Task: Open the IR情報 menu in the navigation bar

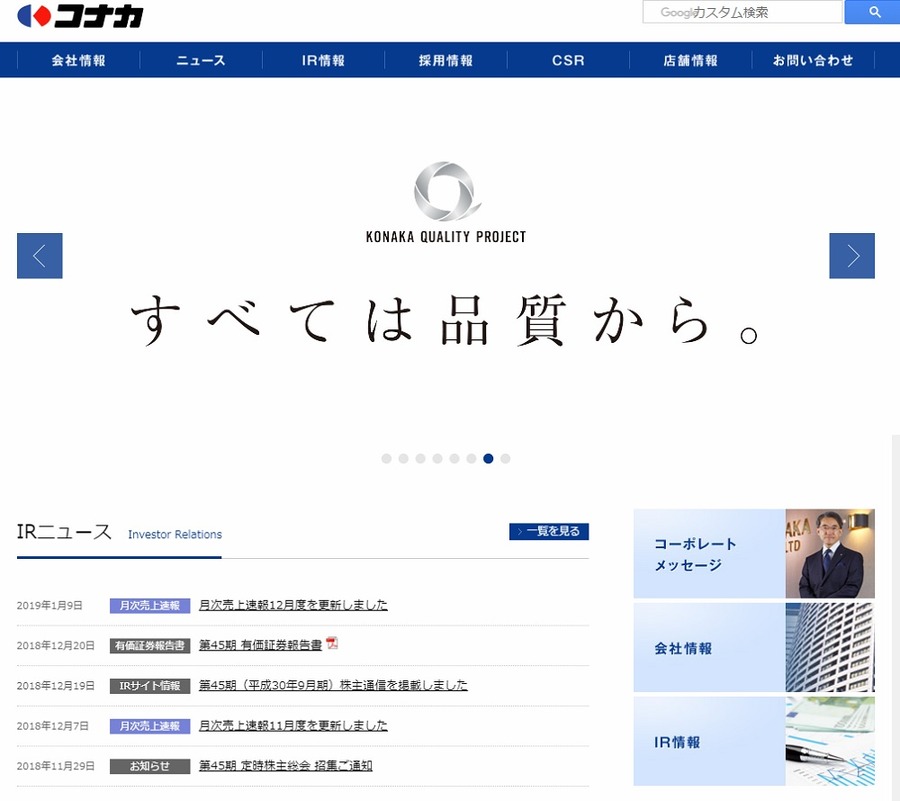Action: point(323,60)
